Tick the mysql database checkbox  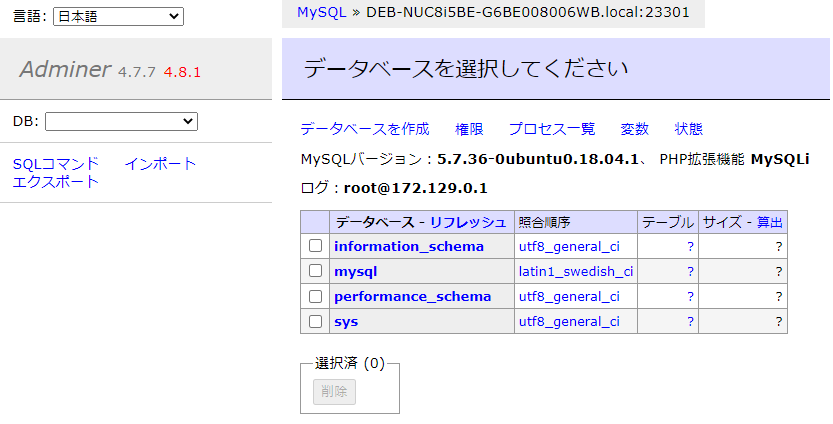click(x=315, y=271)
